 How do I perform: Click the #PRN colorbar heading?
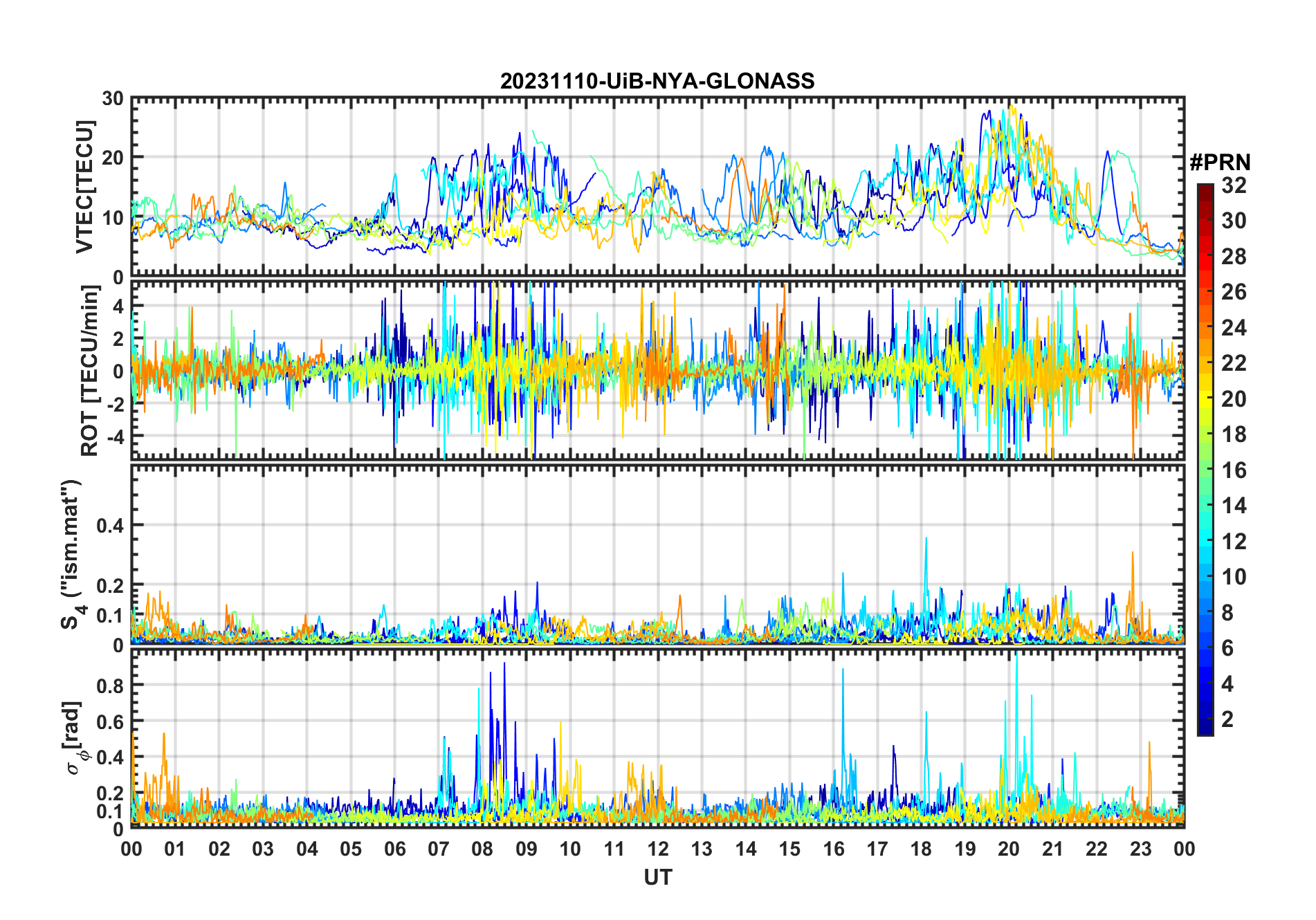[1221, 163]
